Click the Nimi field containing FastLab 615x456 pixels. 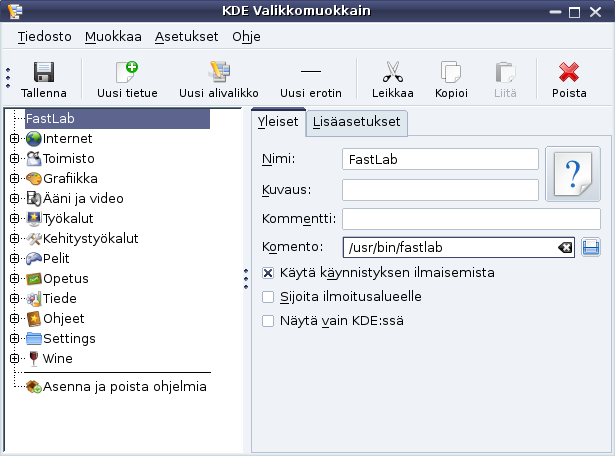440,159
